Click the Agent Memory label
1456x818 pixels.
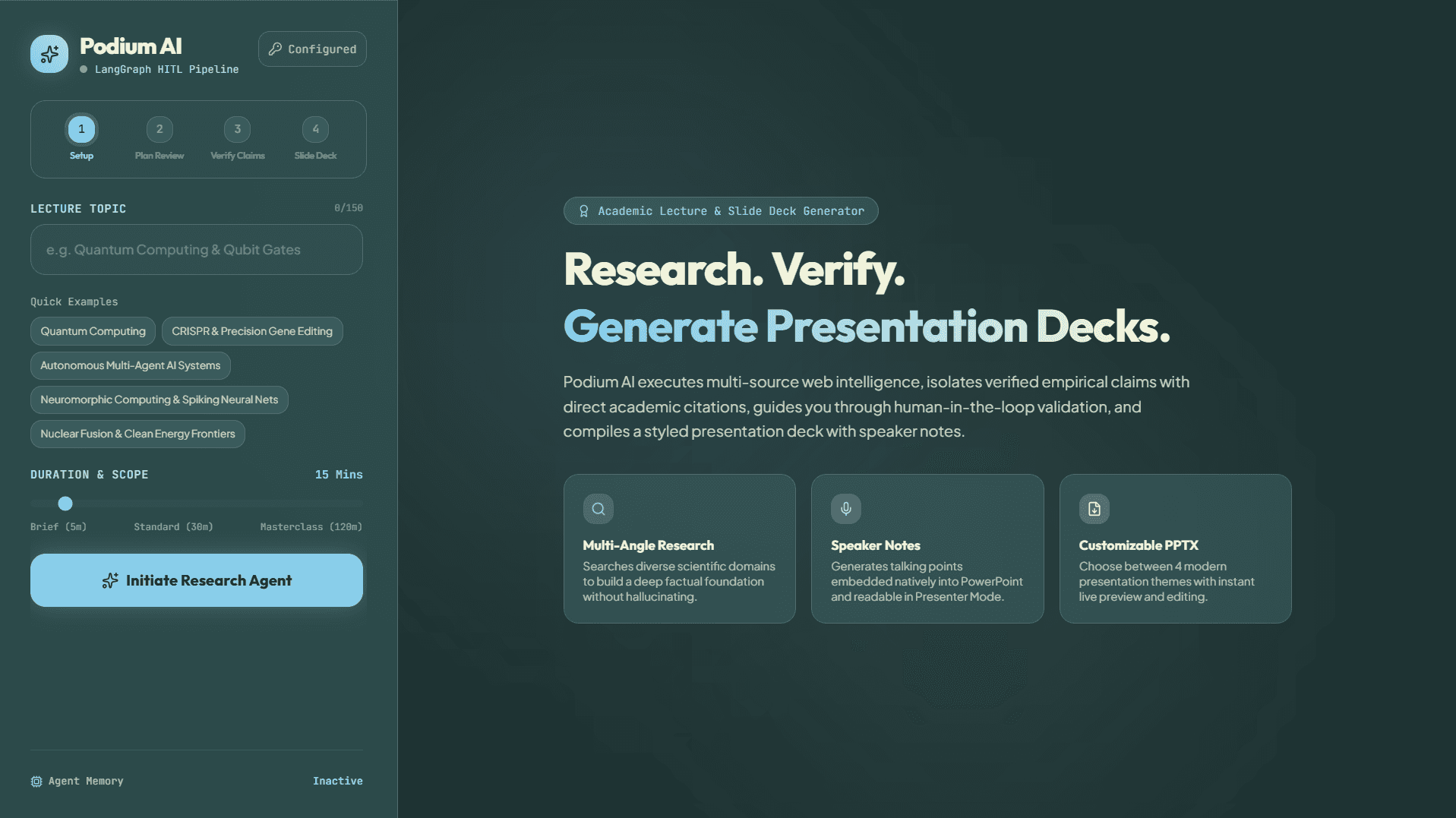pos(86,782)
